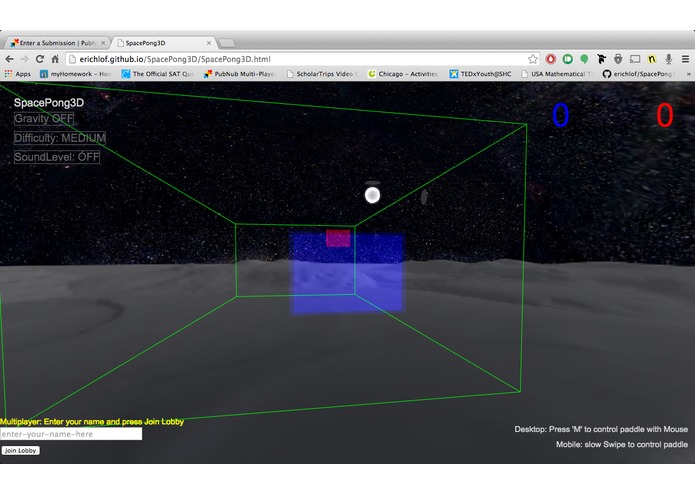Open the USA Mathematical bookmark

click(x=556, y=74)
